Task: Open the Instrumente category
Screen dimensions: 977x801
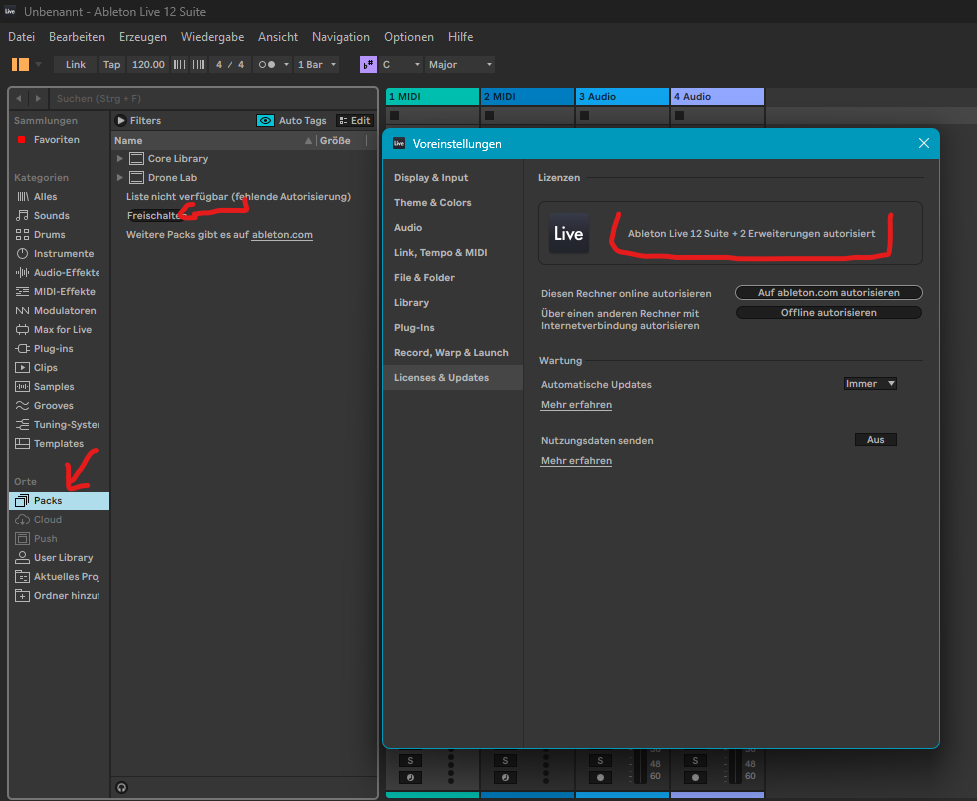Action: (x=64, y=254)
